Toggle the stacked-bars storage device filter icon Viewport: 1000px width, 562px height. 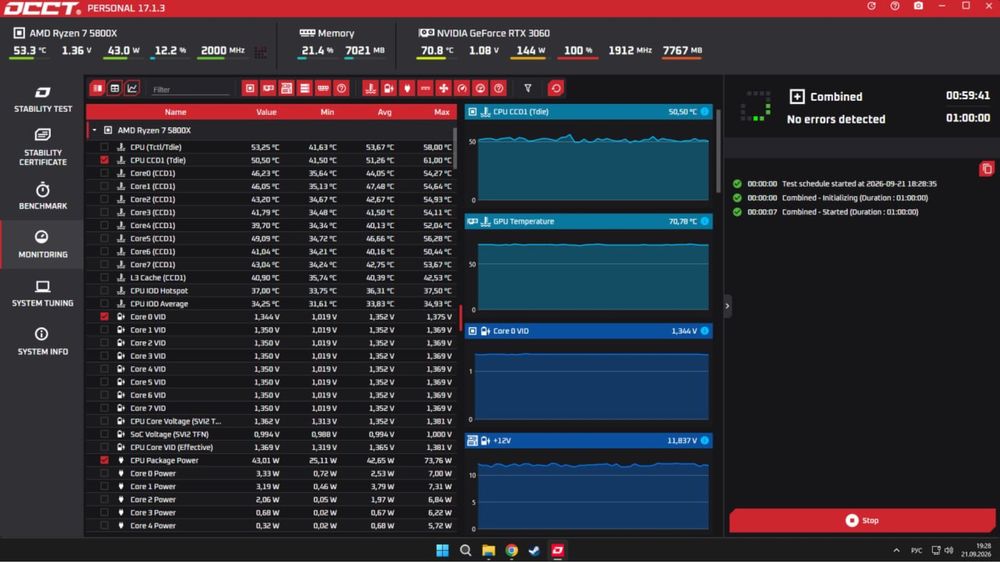[x=305, y=89]
